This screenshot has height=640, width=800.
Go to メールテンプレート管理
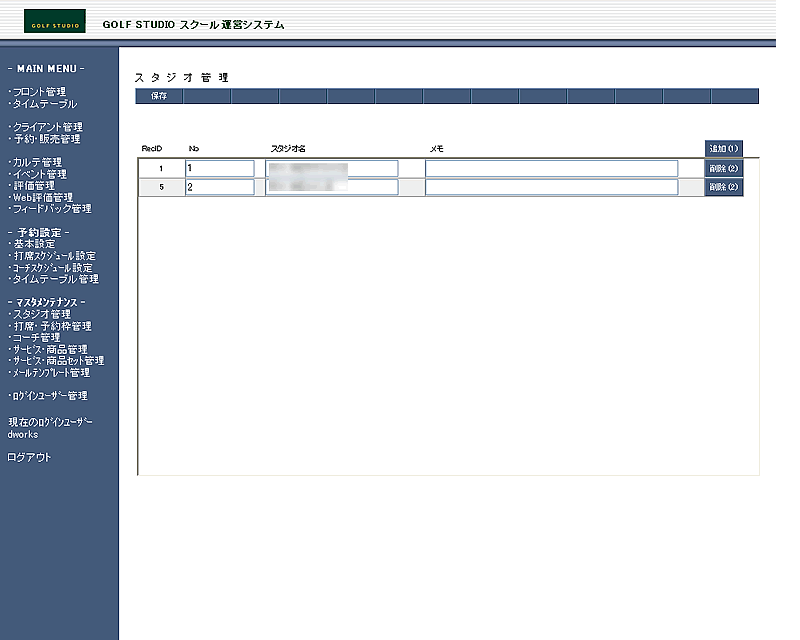(51, 373)
